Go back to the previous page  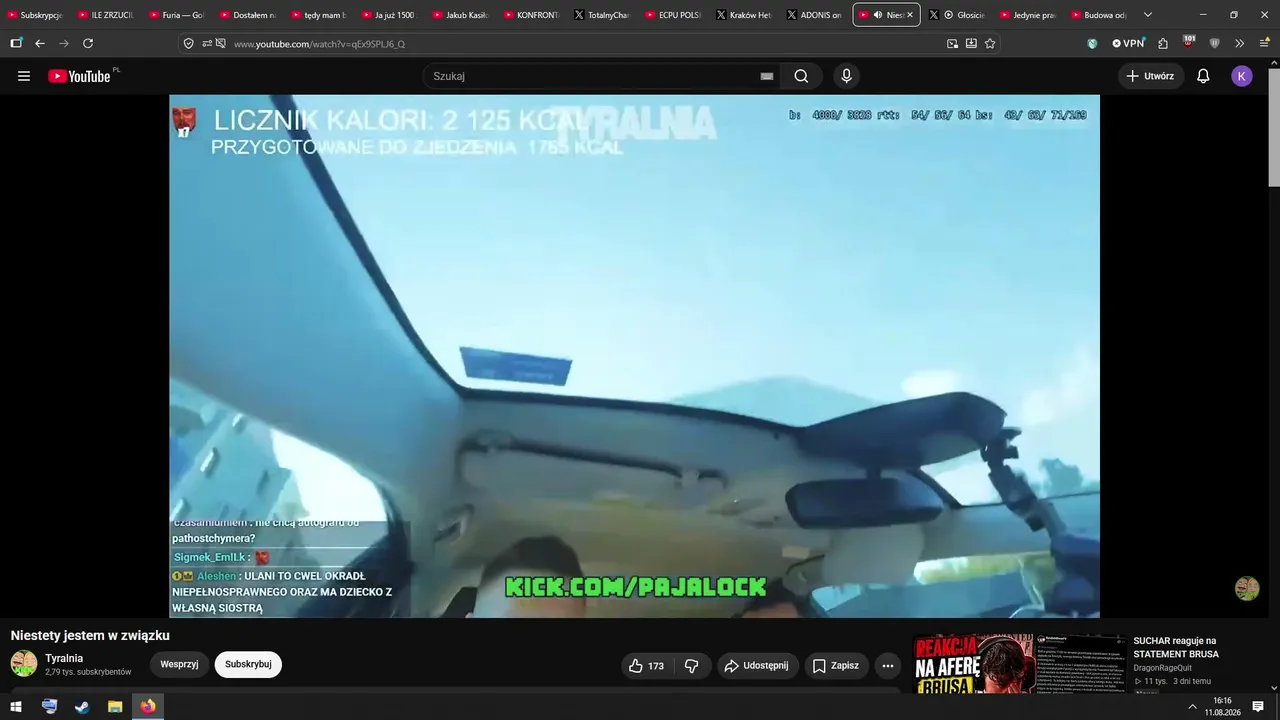(40, 43)
